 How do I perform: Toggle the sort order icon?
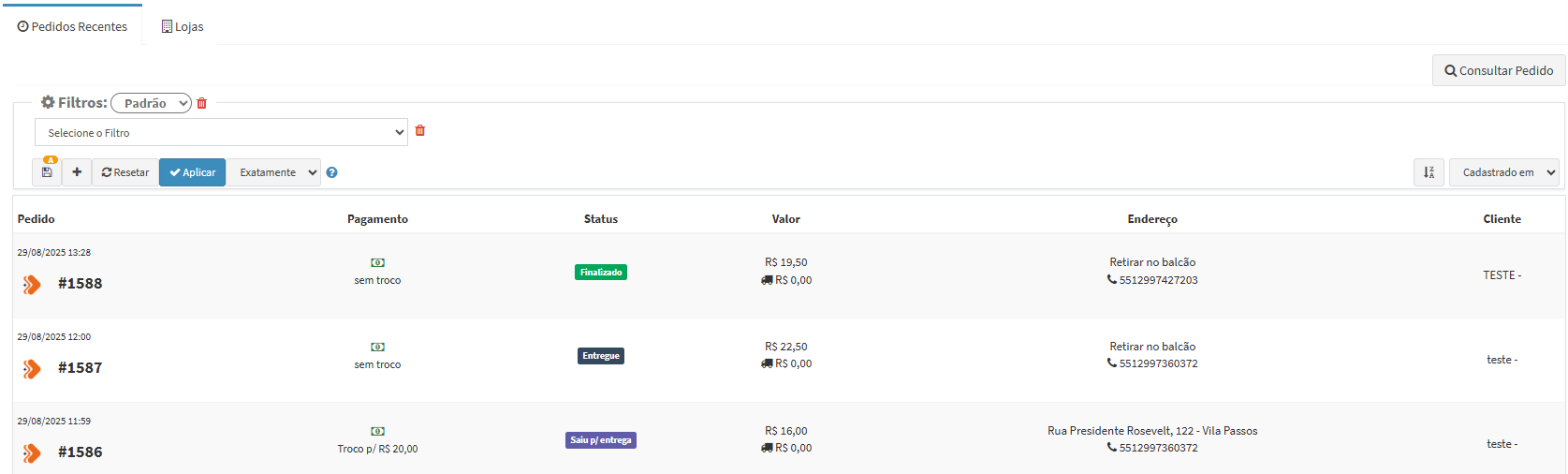click(1429, 172)
